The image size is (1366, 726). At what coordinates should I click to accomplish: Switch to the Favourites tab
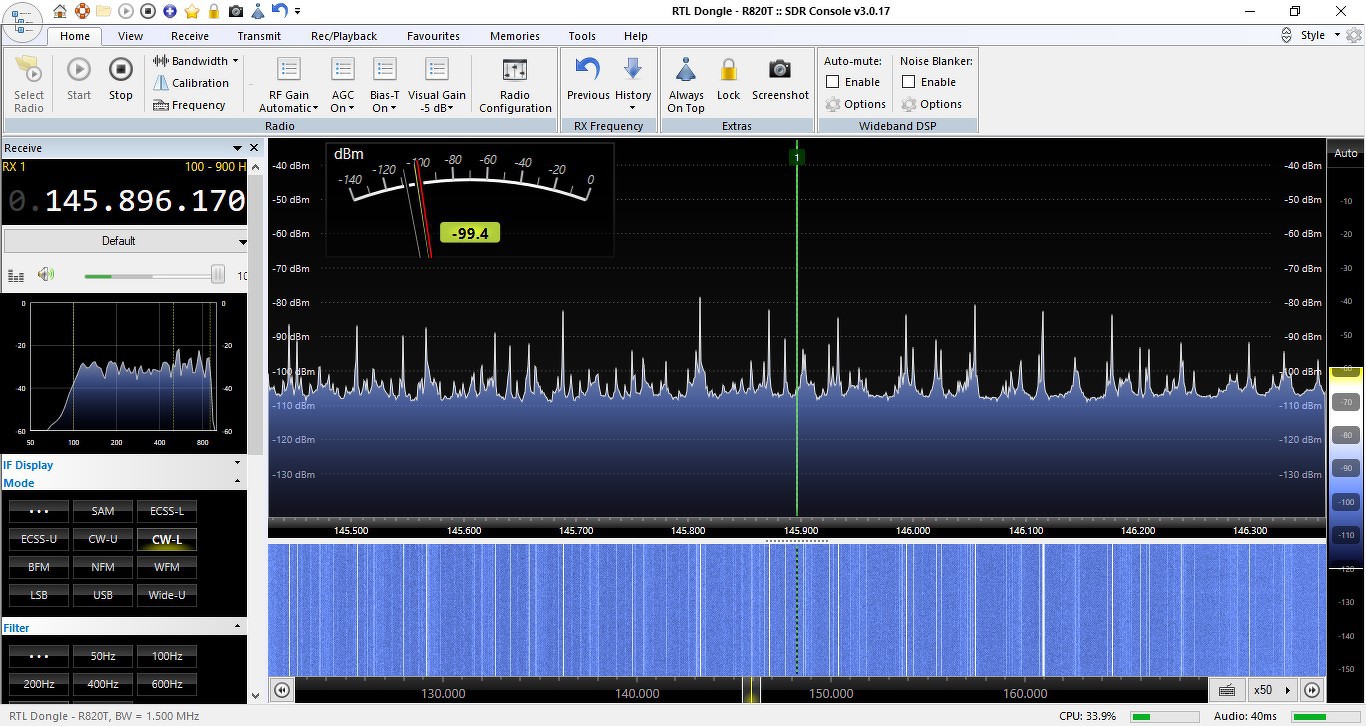coord(433,36)
